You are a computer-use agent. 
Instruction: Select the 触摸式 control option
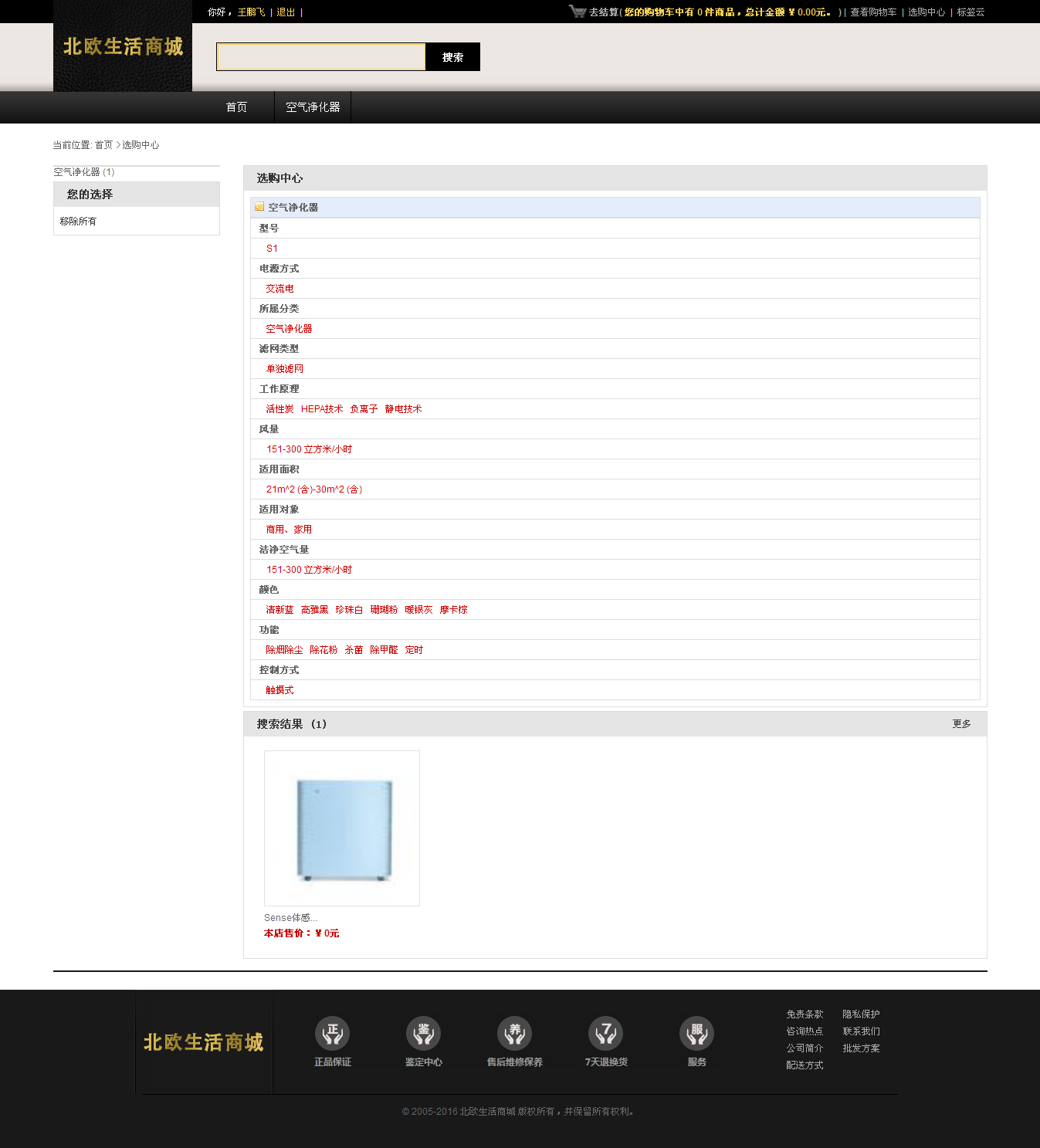click(279, 689)
